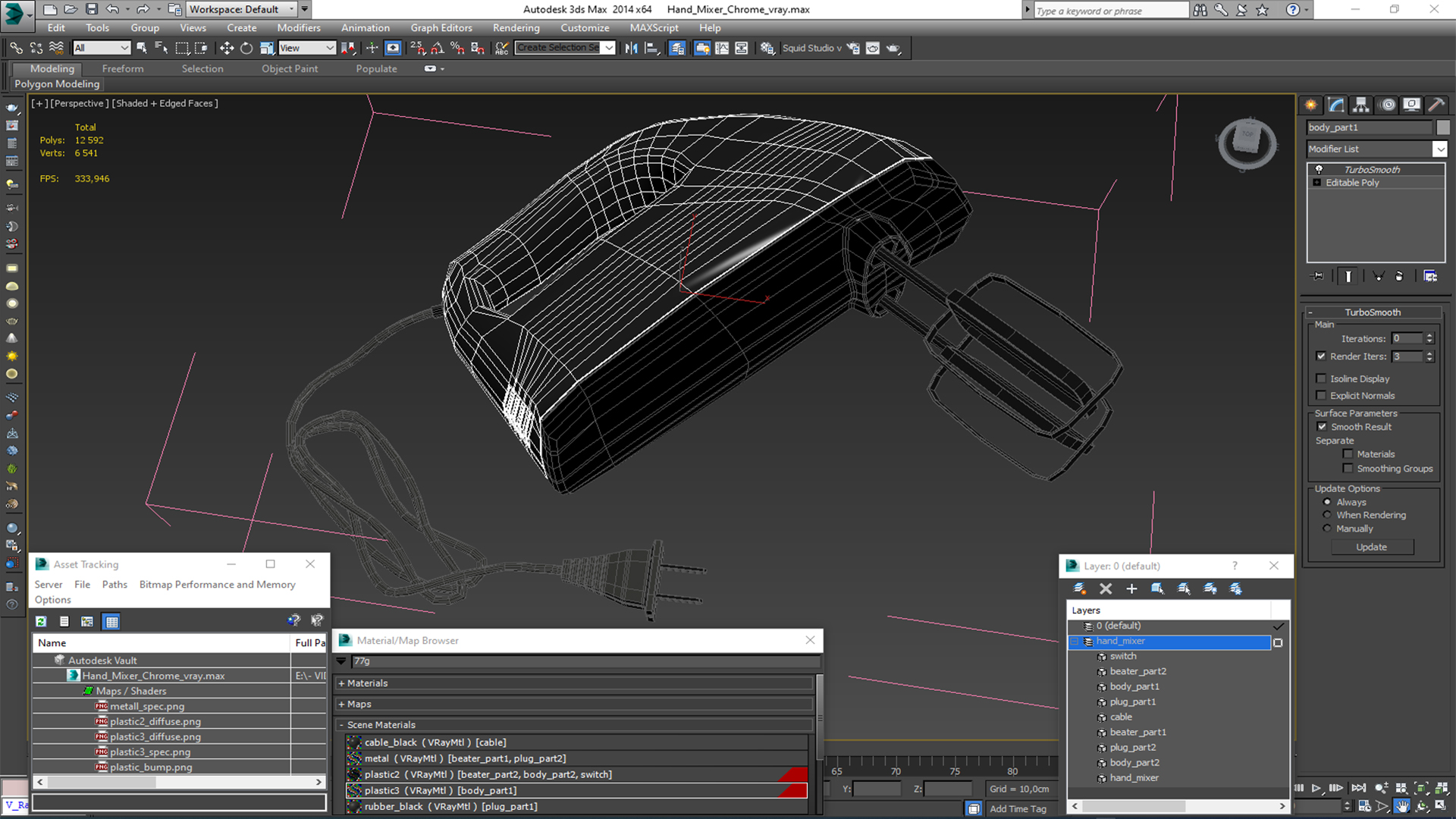Open the Create command panel tab
This screenshot has height=819, width=1456.
[x=1311, y=105]
